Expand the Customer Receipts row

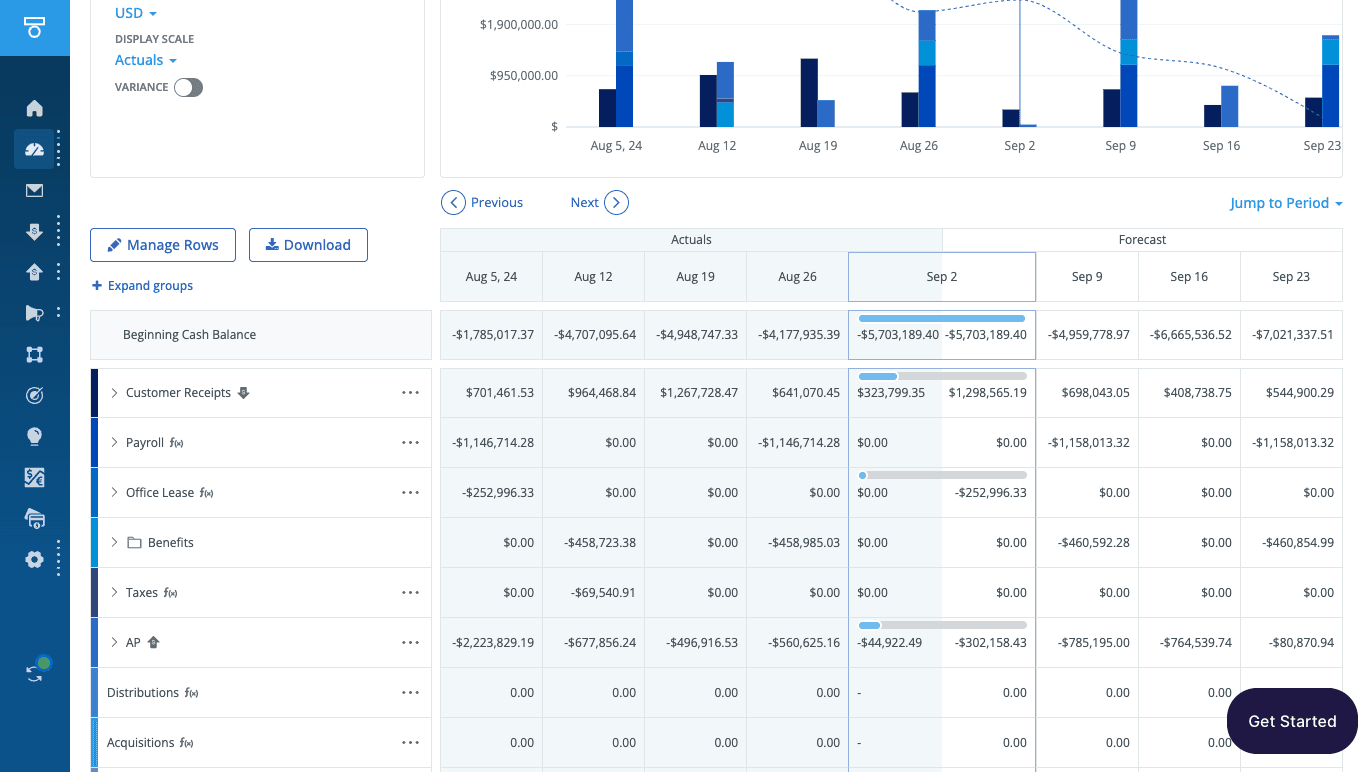point(114,393)
